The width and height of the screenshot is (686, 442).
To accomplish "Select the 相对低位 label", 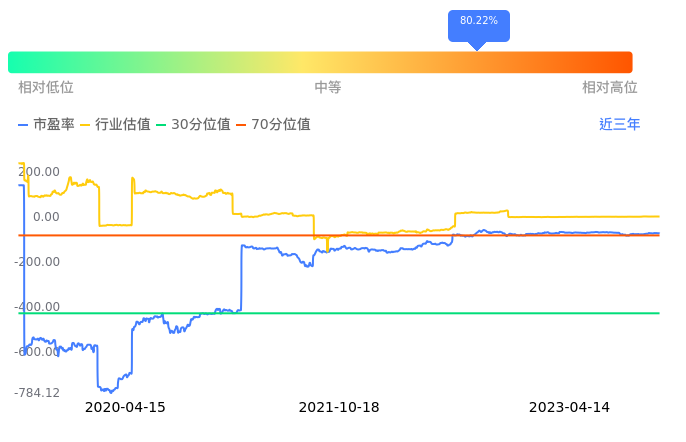I will tap(46, 88).
